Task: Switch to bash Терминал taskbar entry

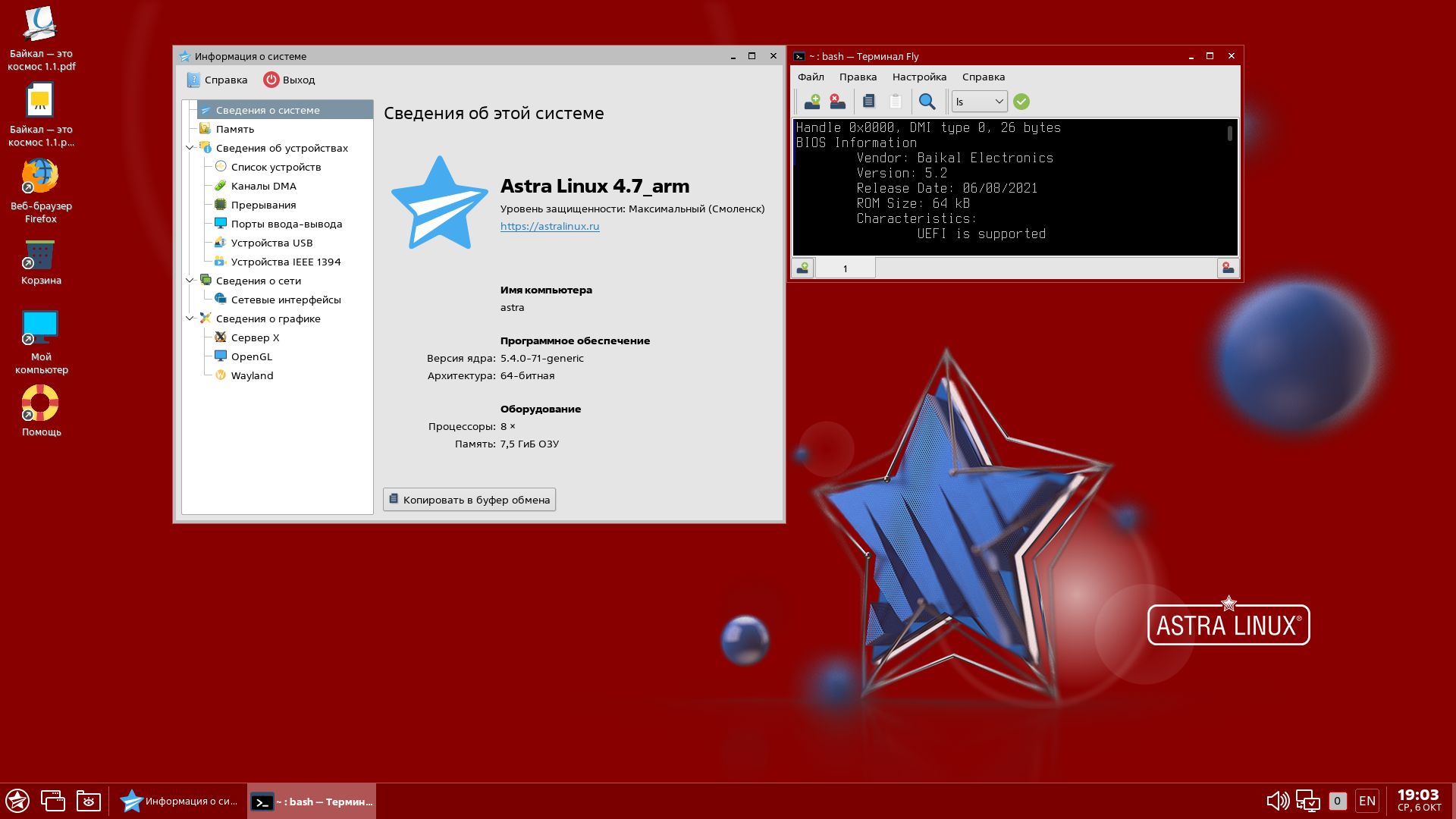Action: [312, 801]
